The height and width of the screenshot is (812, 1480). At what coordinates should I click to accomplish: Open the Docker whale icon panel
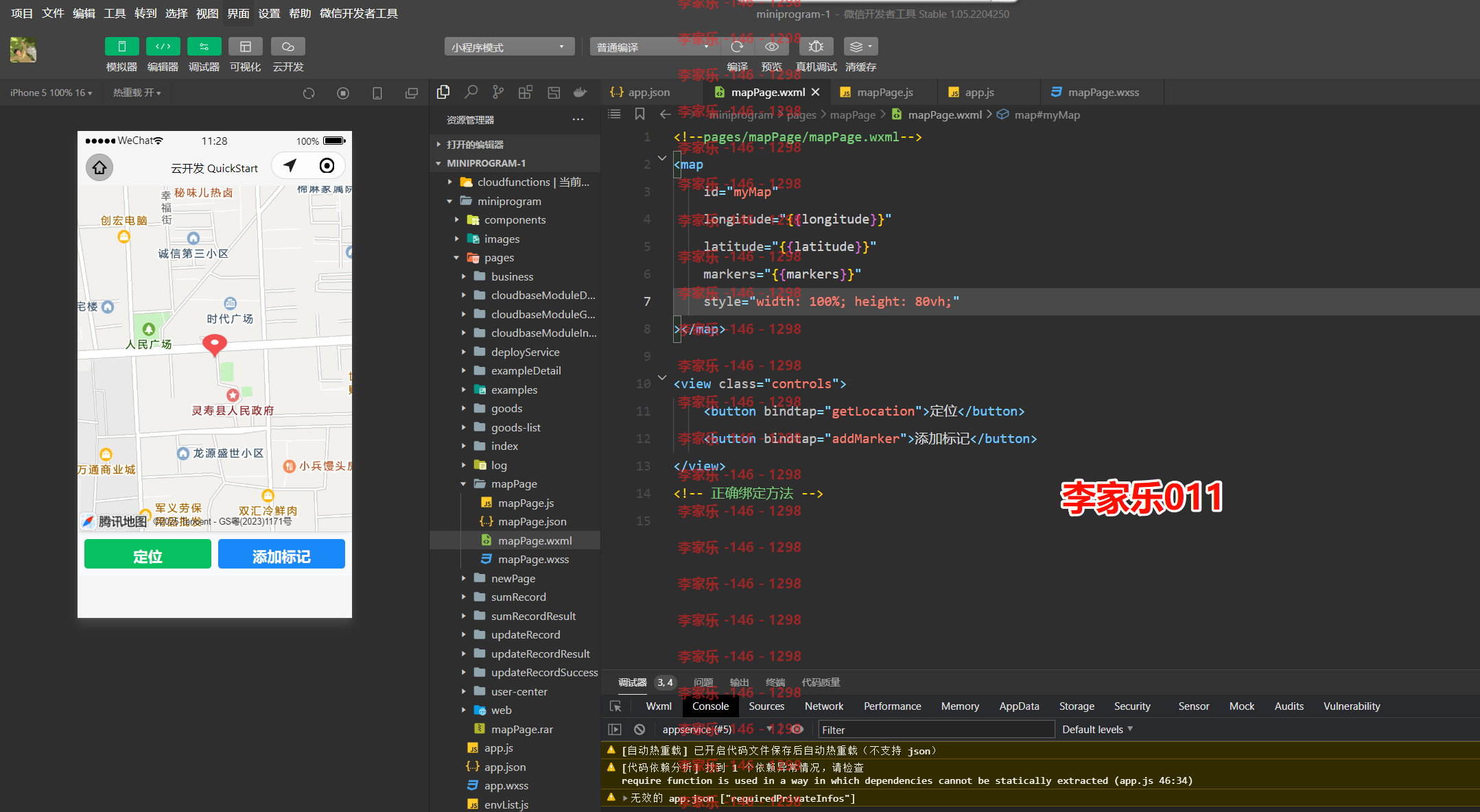[580, 92]
